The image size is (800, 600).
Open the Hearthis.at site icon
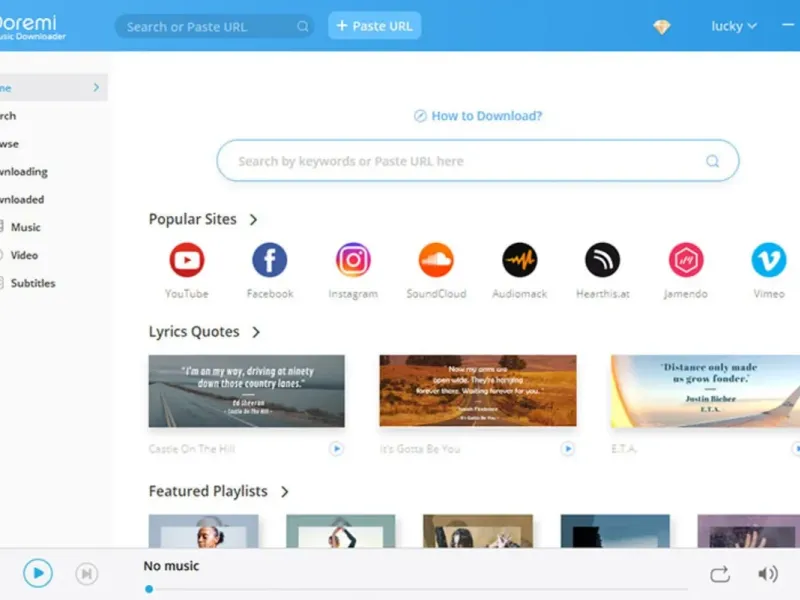(603, 260)
